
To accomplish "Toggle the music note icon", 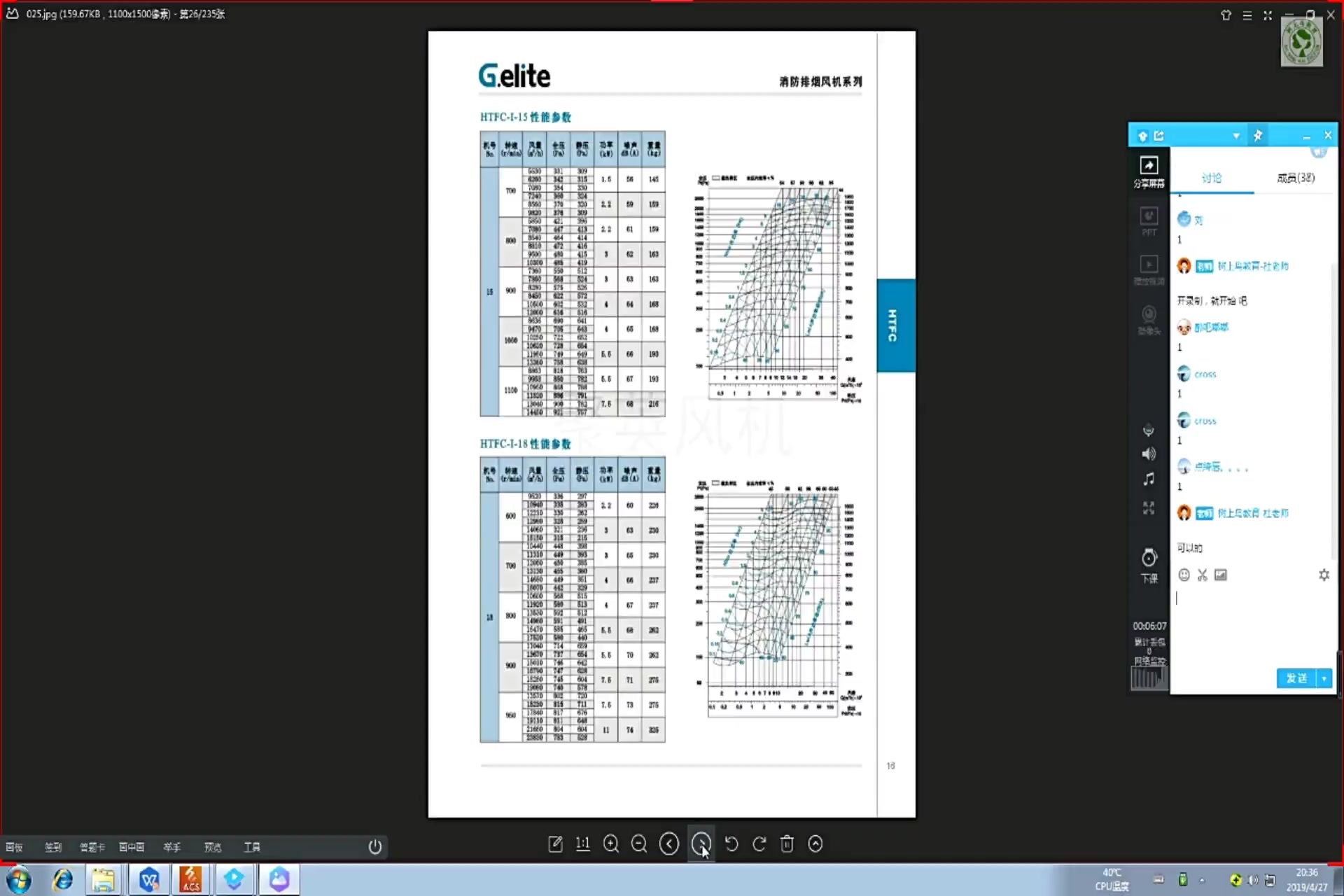I will tap(1148, 480).
